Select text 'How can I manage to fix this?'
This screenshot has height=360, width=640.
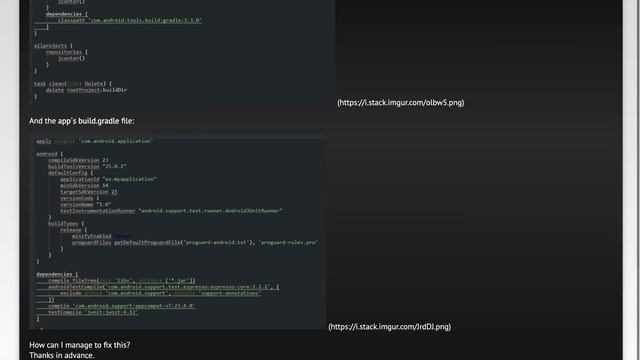[x=80, y=345]
